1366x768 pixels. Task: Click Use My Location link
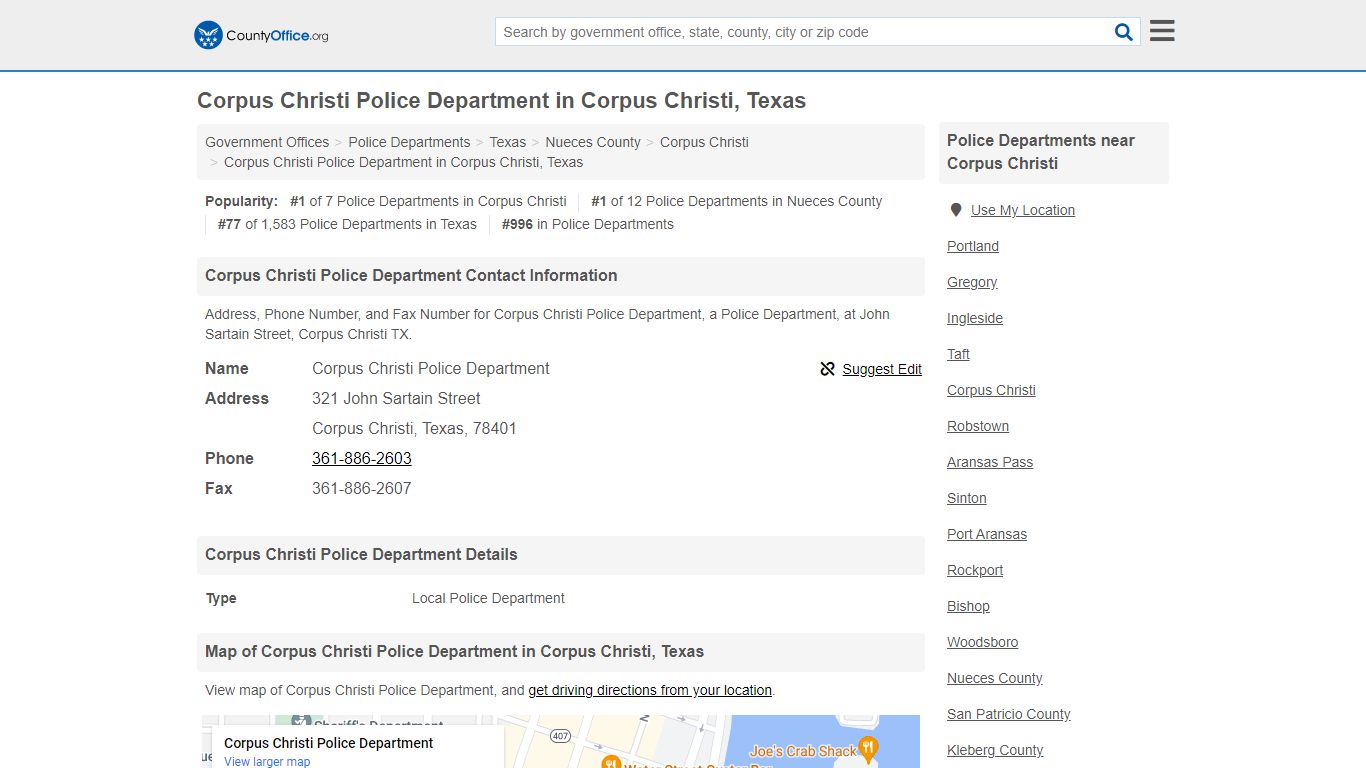pyautogui.click(x=1023, y=210)
